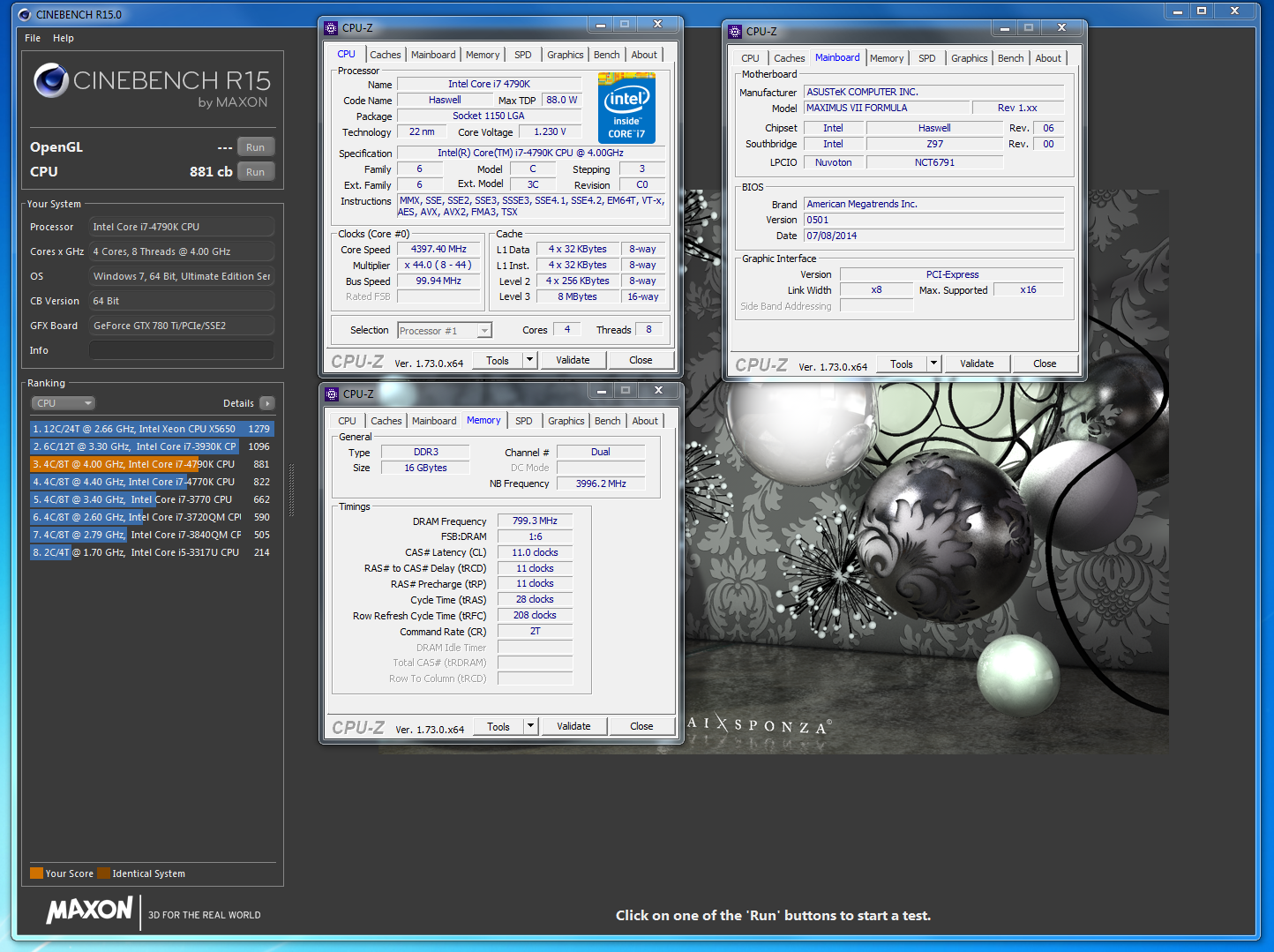
Task: Click Close button in Memory window
Action: click(641, 726)
